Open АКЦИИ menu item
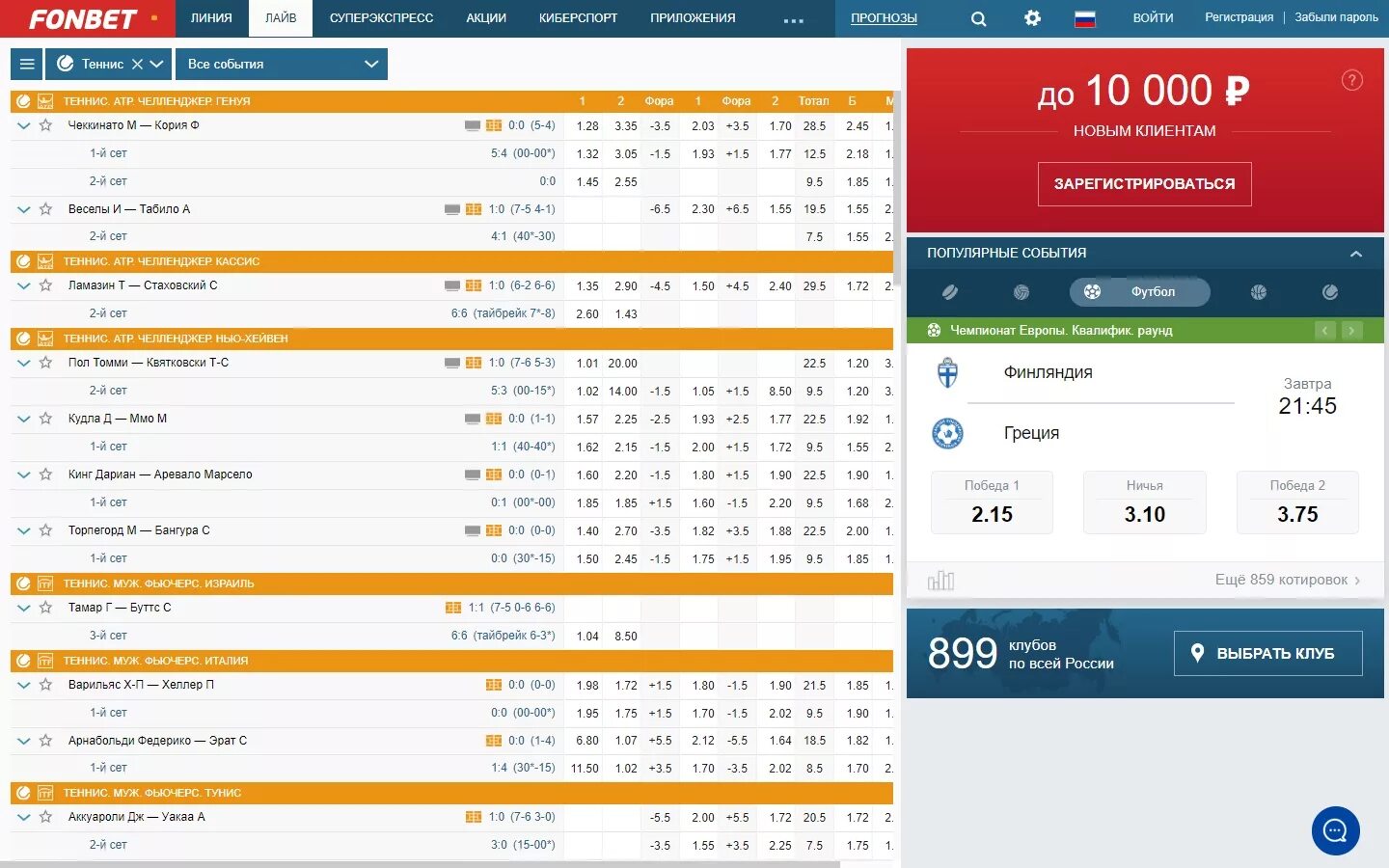 click(486, 18)
